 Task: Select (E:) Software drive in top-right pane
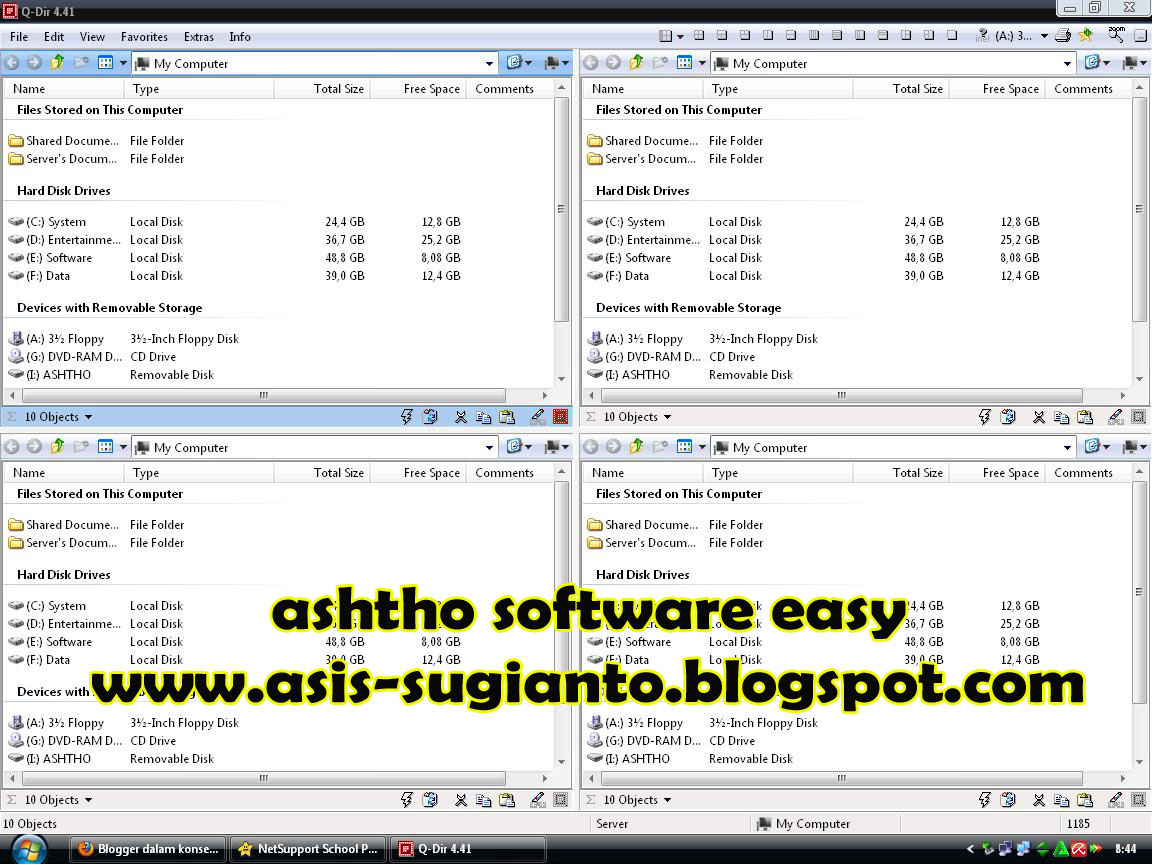(x=629, y=258)
